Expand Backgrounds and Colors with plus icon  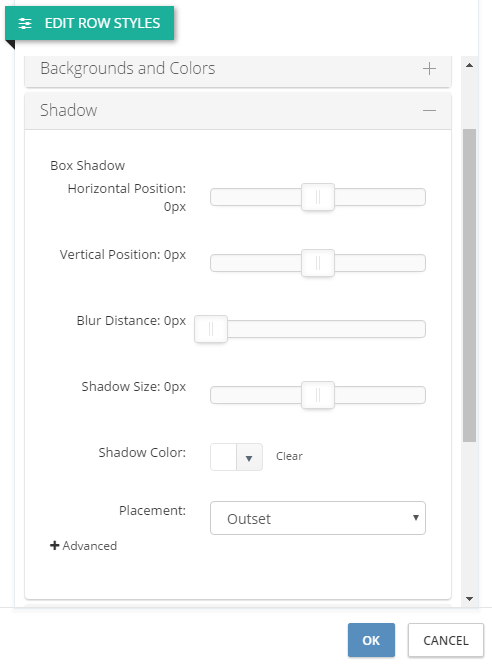[x=429, y=69]
